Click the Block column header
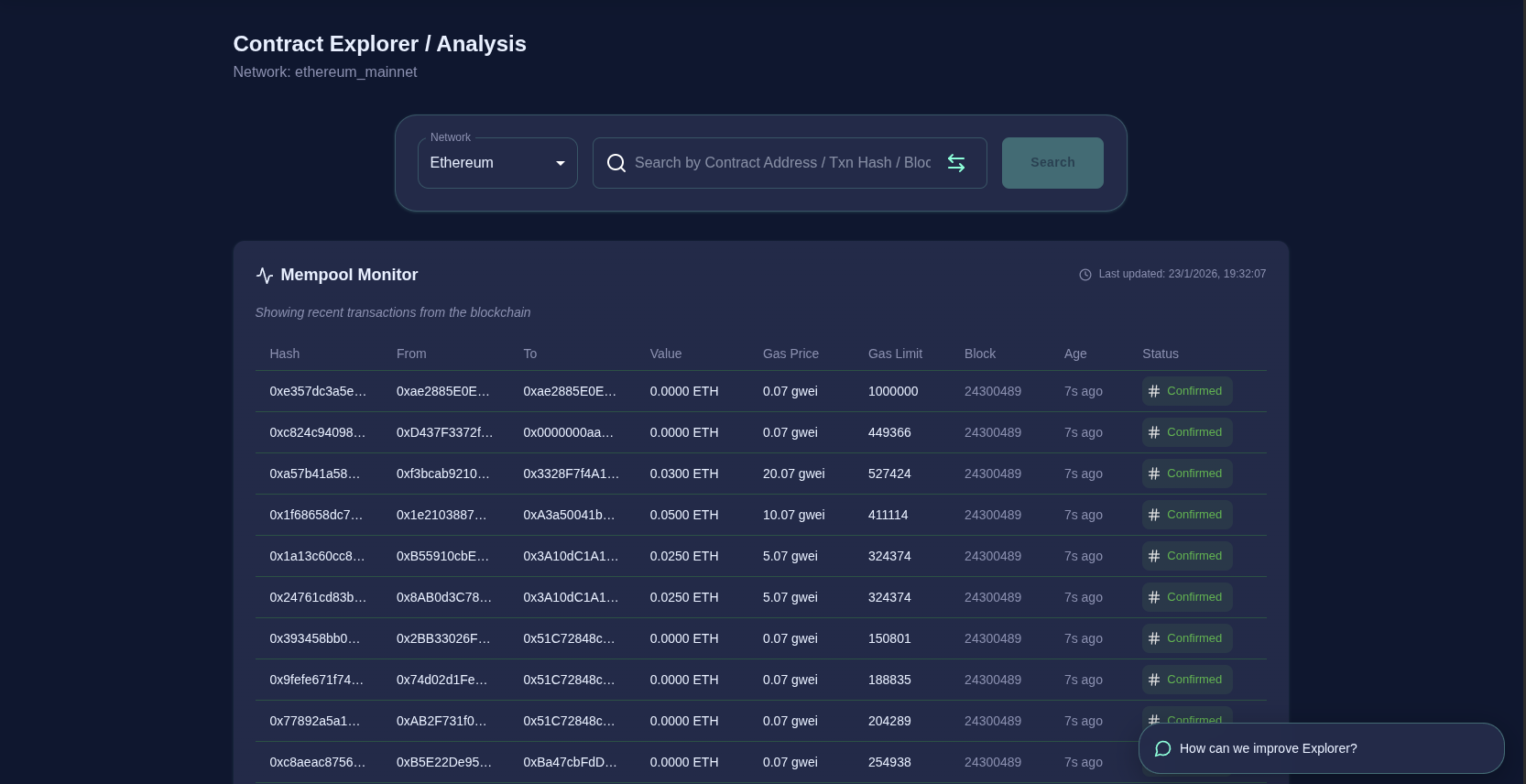Viewport: 1526px width, 784px height. [x=980, y=354]
